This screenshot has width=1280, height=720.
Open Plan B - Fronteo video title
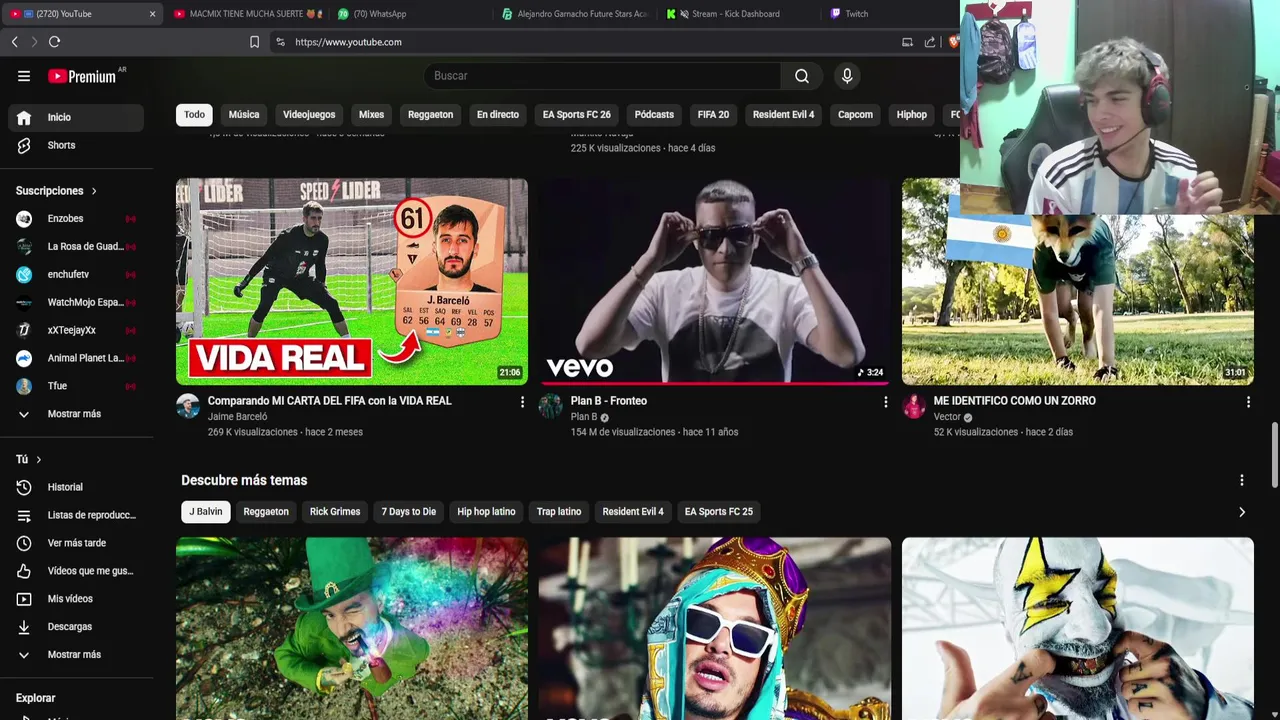[x=609, y=401]
